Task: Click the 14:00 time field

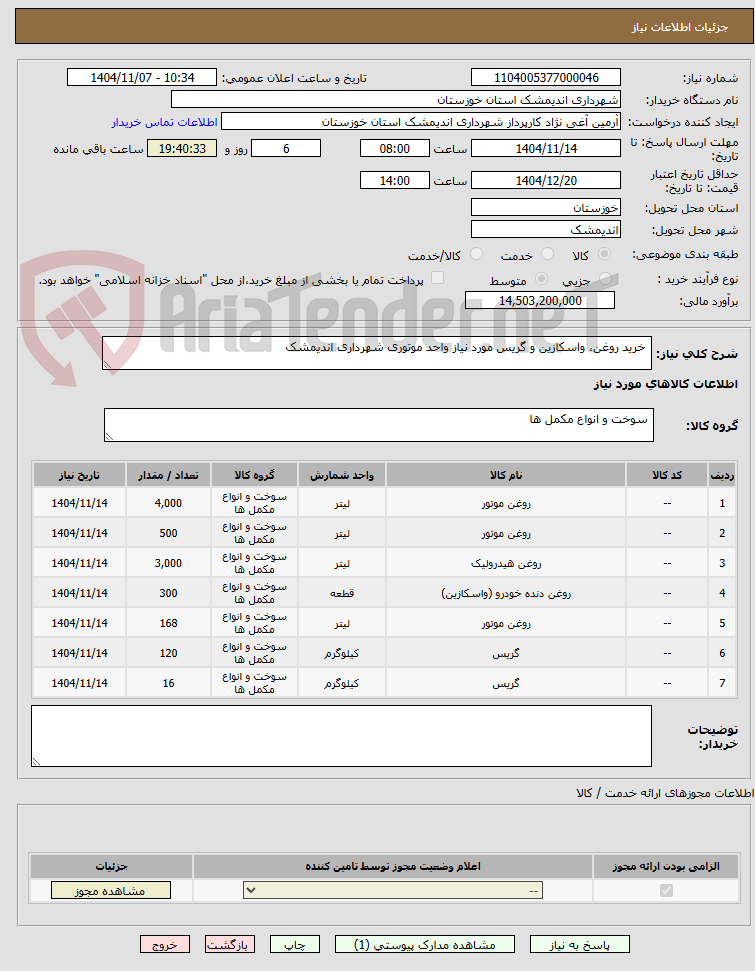Action: pos(395,180)
